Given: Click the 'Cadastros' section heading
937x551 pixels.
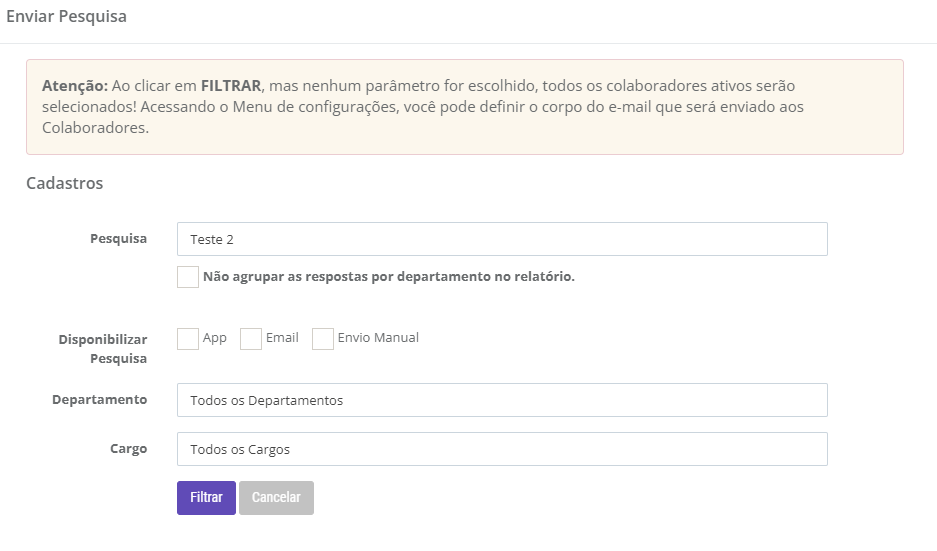Looking at the screenshot, I should click(x=65, y=183).
